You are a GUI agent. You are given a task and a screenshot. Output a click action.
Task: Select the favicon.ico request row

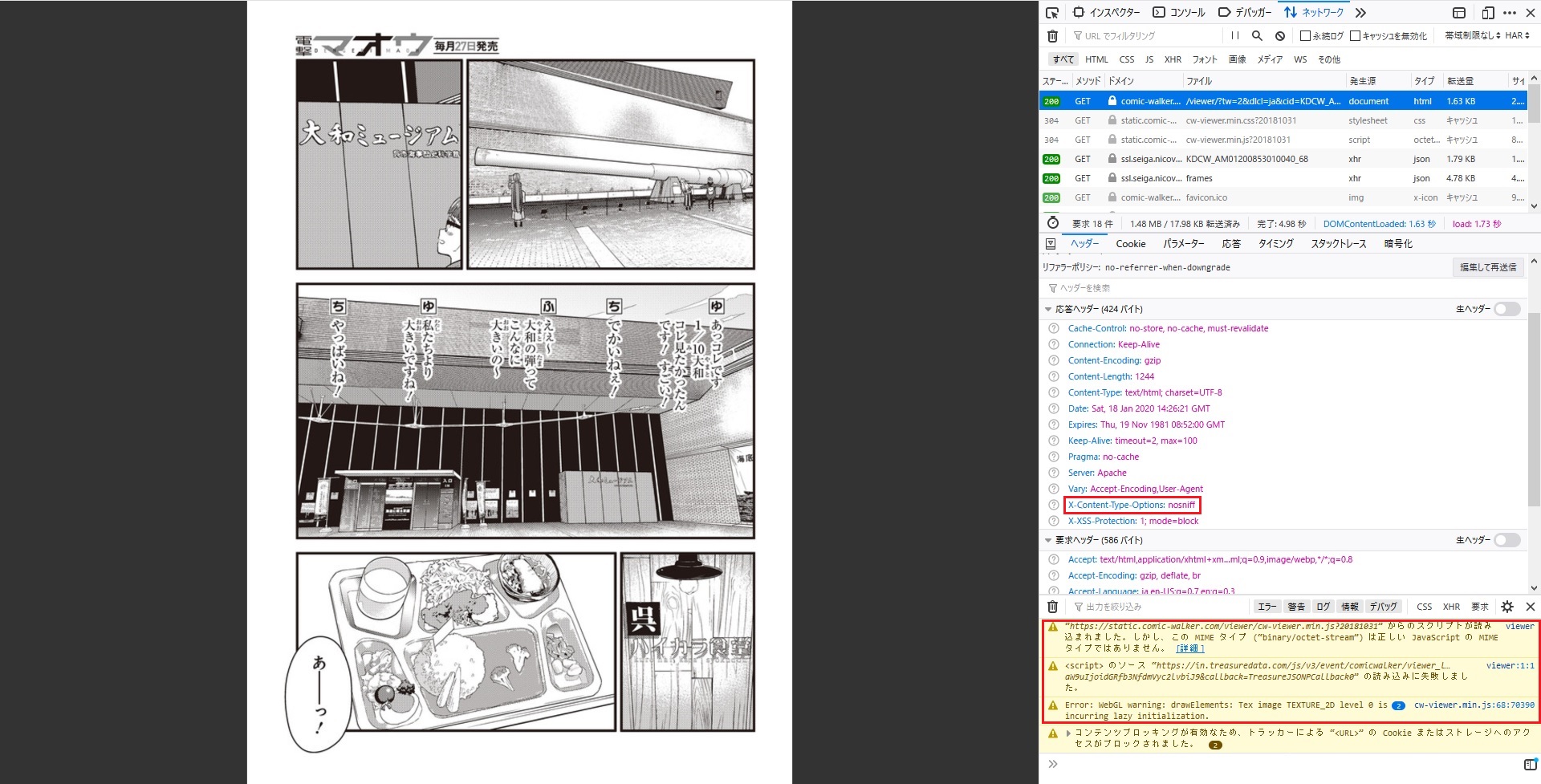pos(1283,197)
